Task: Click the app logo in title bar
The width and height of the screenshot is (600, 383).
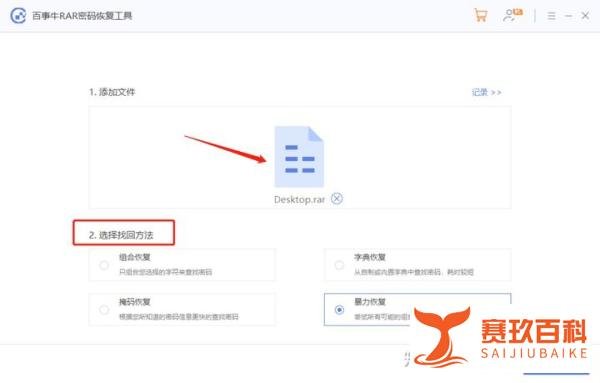Action: [x=18, y=16]
